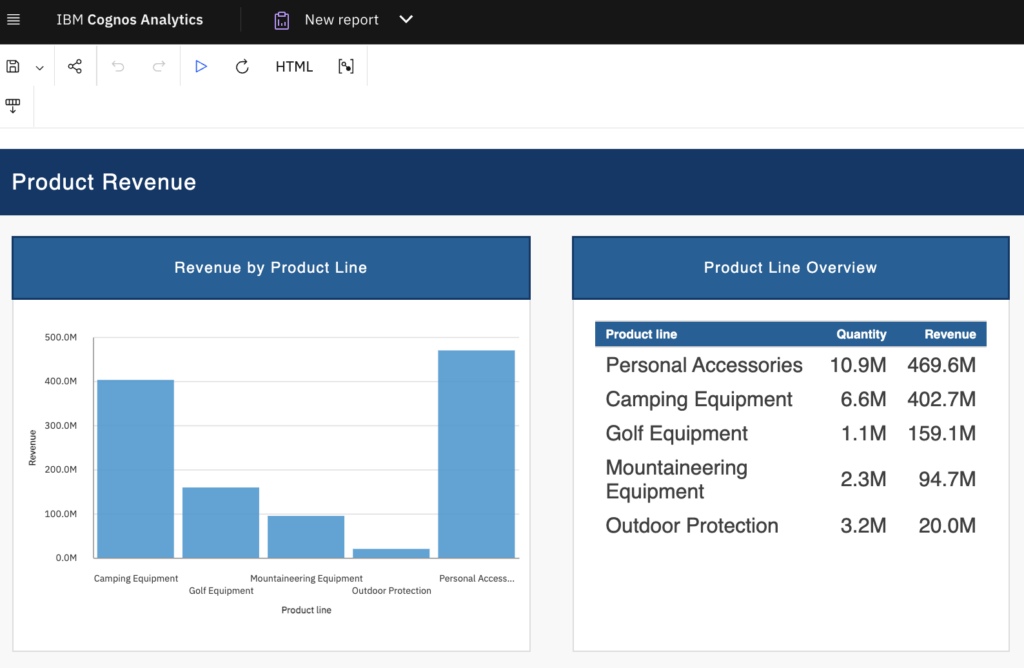Sort by the Product line column header
Screen dimensions: 1024x668
point(641,334)
